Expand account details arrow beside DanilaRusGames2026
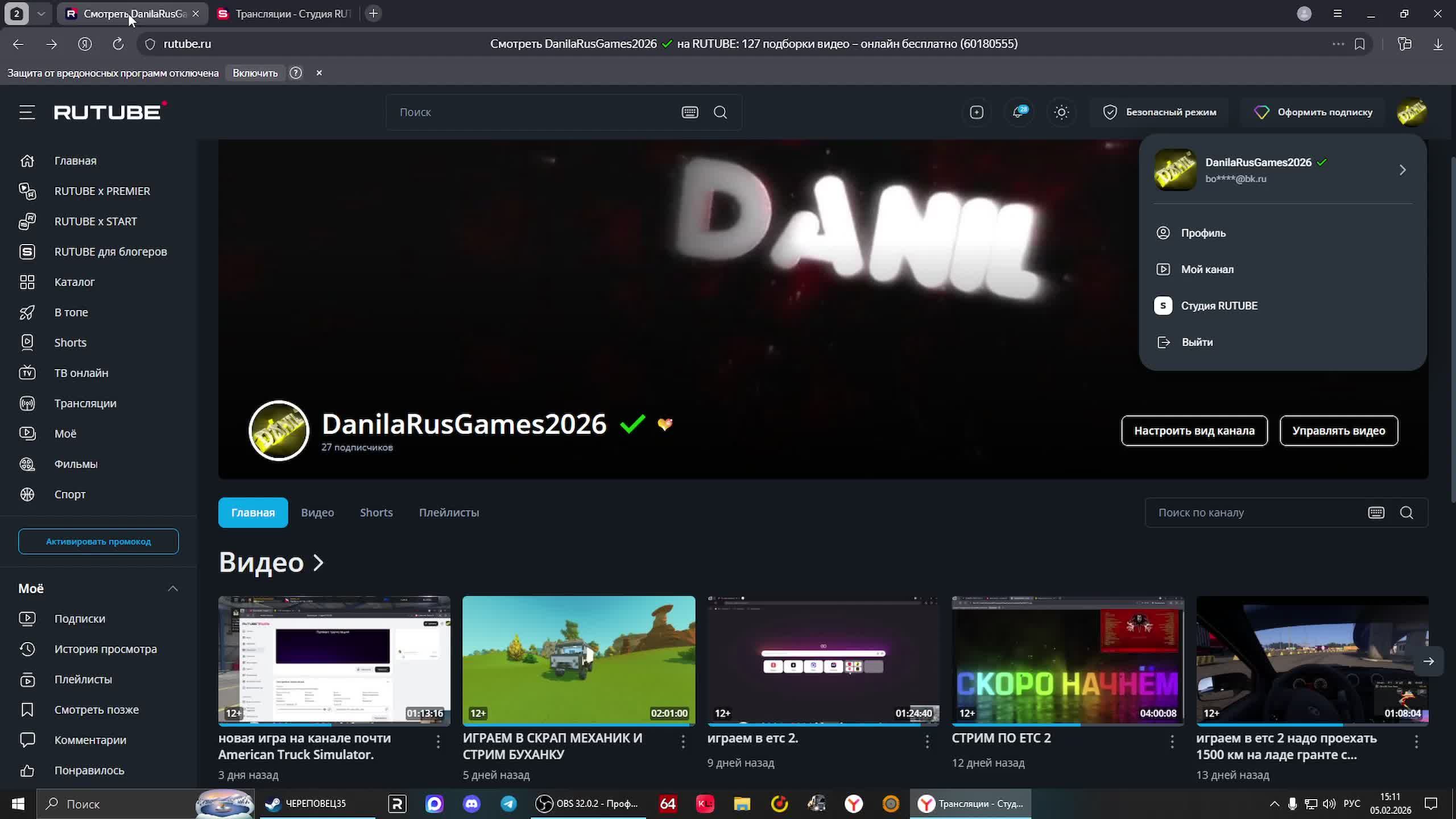 pyautogui.click(x=1403, y=170)
